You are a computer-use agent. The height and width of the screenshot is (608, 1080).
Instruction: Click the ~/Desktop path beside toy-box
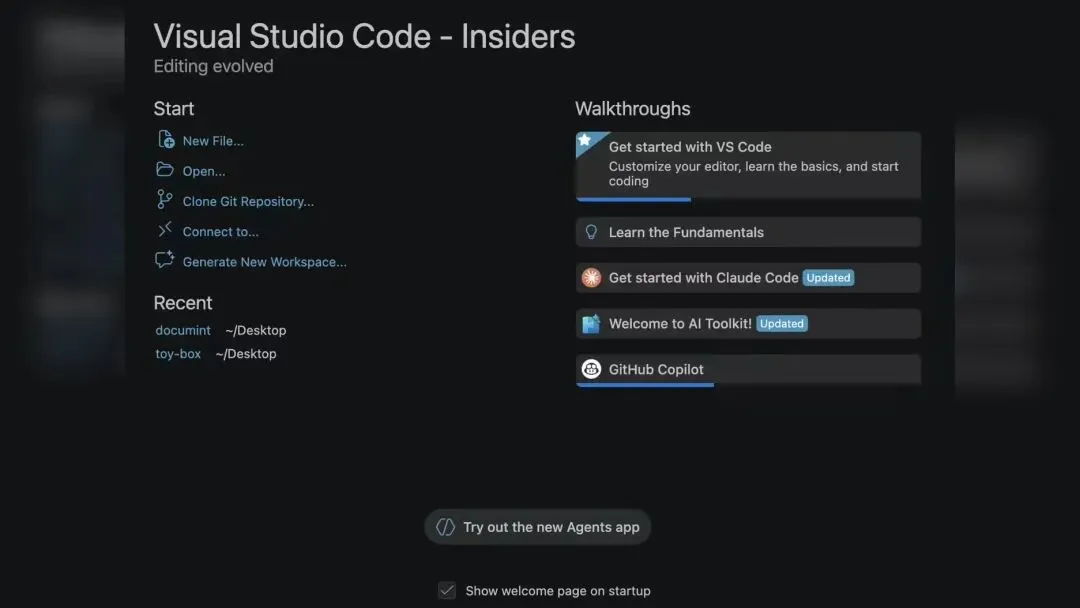[246, 354]
